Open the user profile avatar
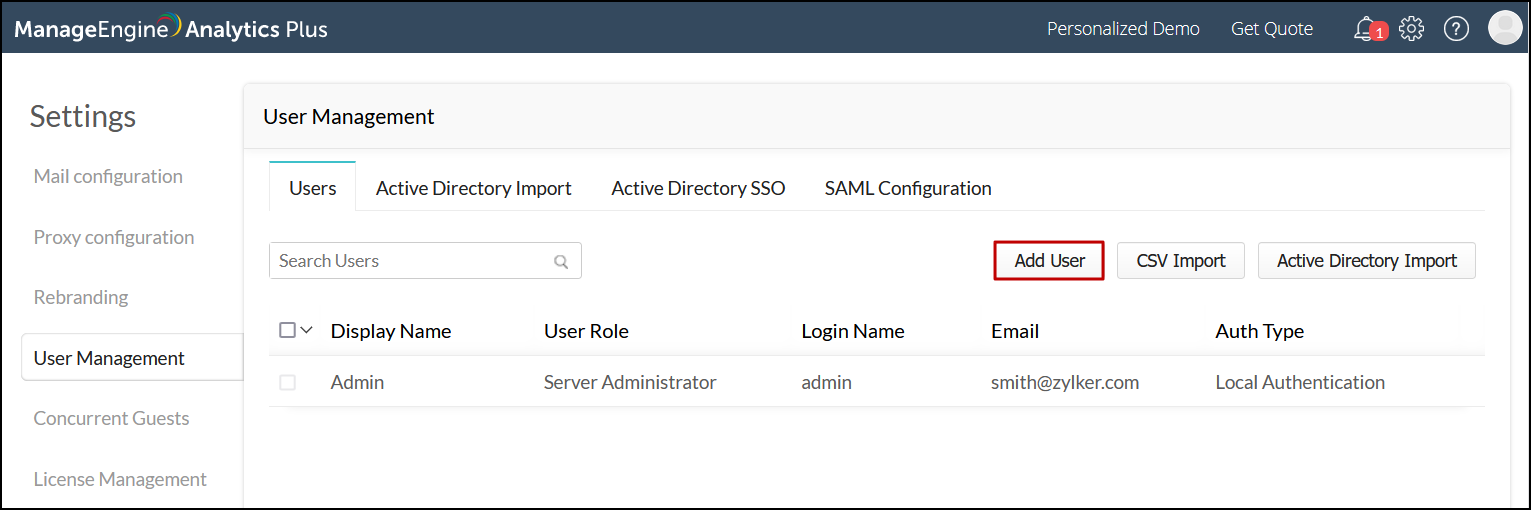This screenshot has height=510, width=1531. coord(1504,28)
